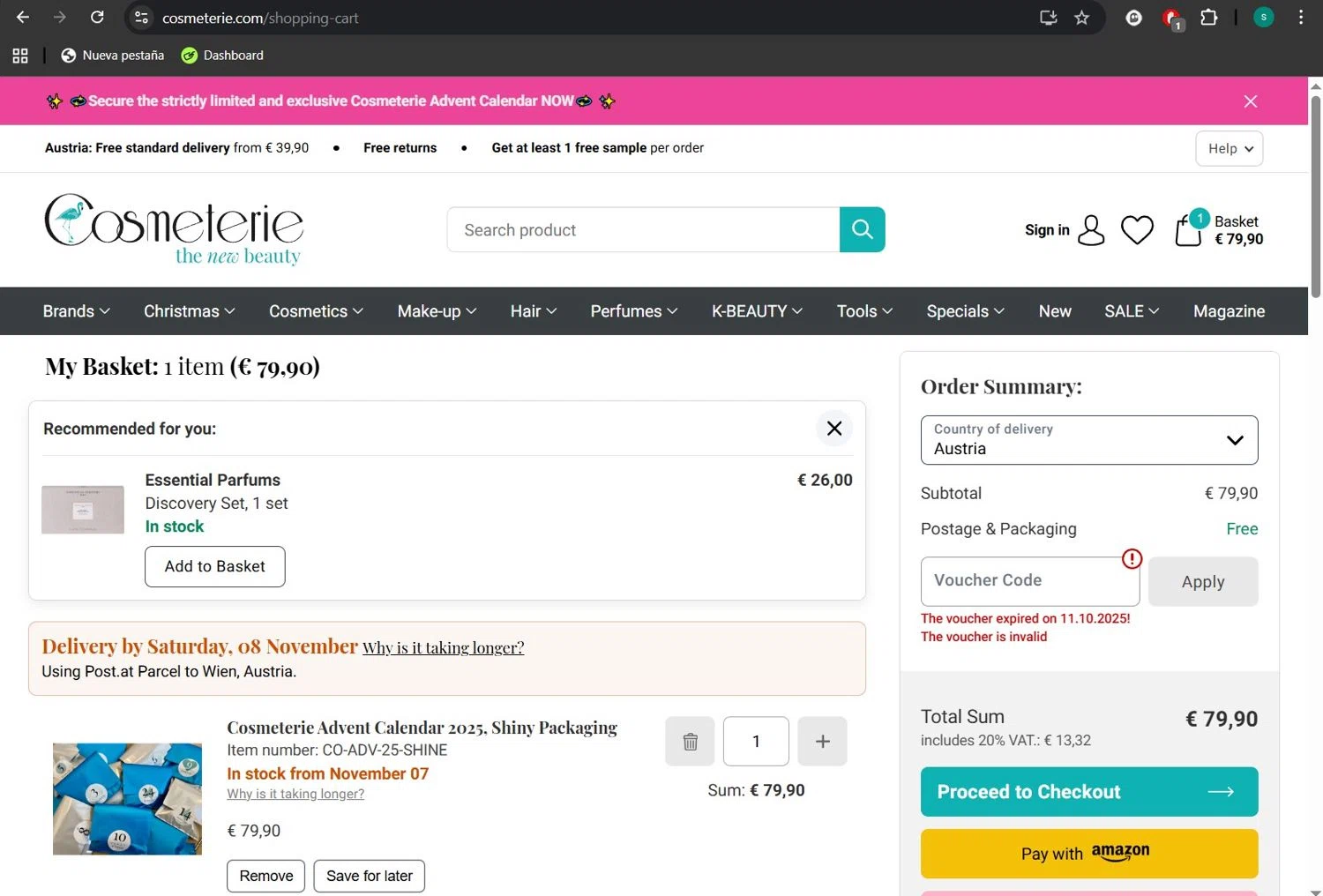
Task: Click the Essential Parfums product name
Action: pos(213,480)
